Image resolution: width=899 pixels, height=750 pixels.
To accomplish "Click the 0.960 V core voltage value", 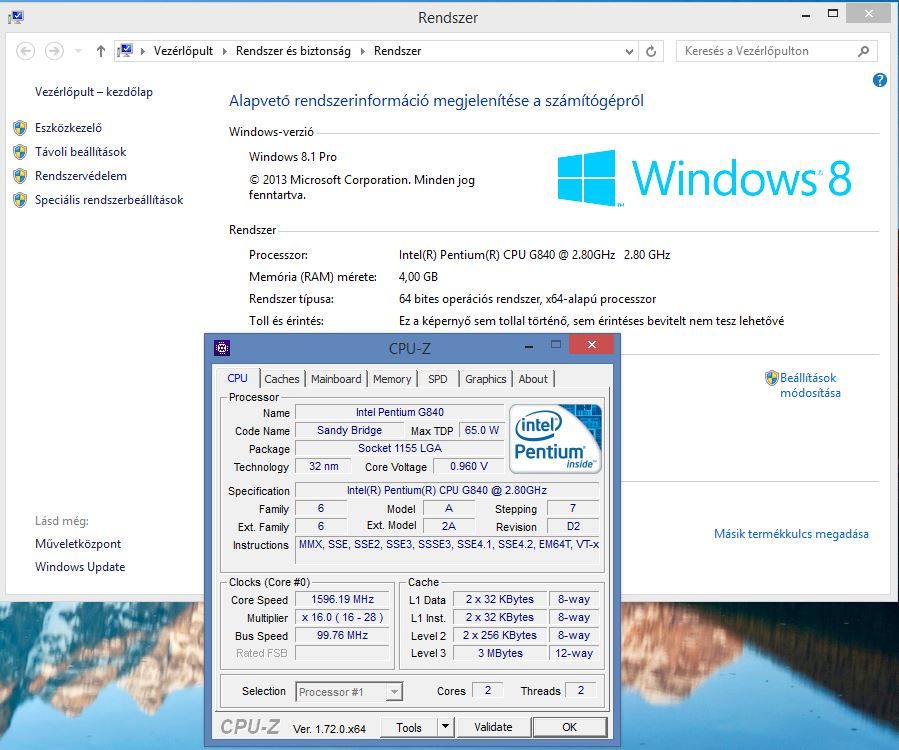I will [x=468, y=466].
